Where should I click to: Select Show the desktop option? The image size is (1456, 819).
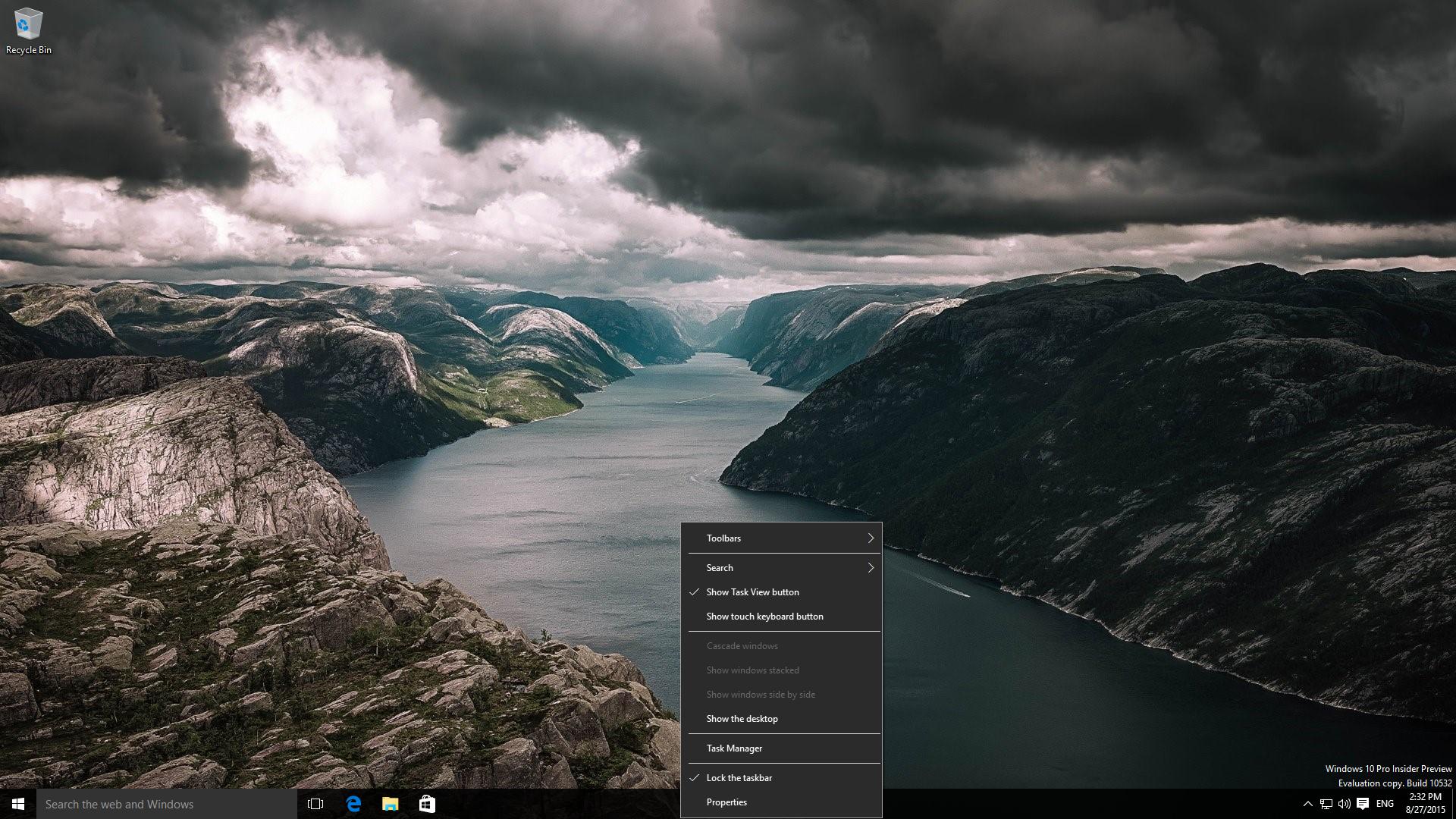tap(741, 718)
